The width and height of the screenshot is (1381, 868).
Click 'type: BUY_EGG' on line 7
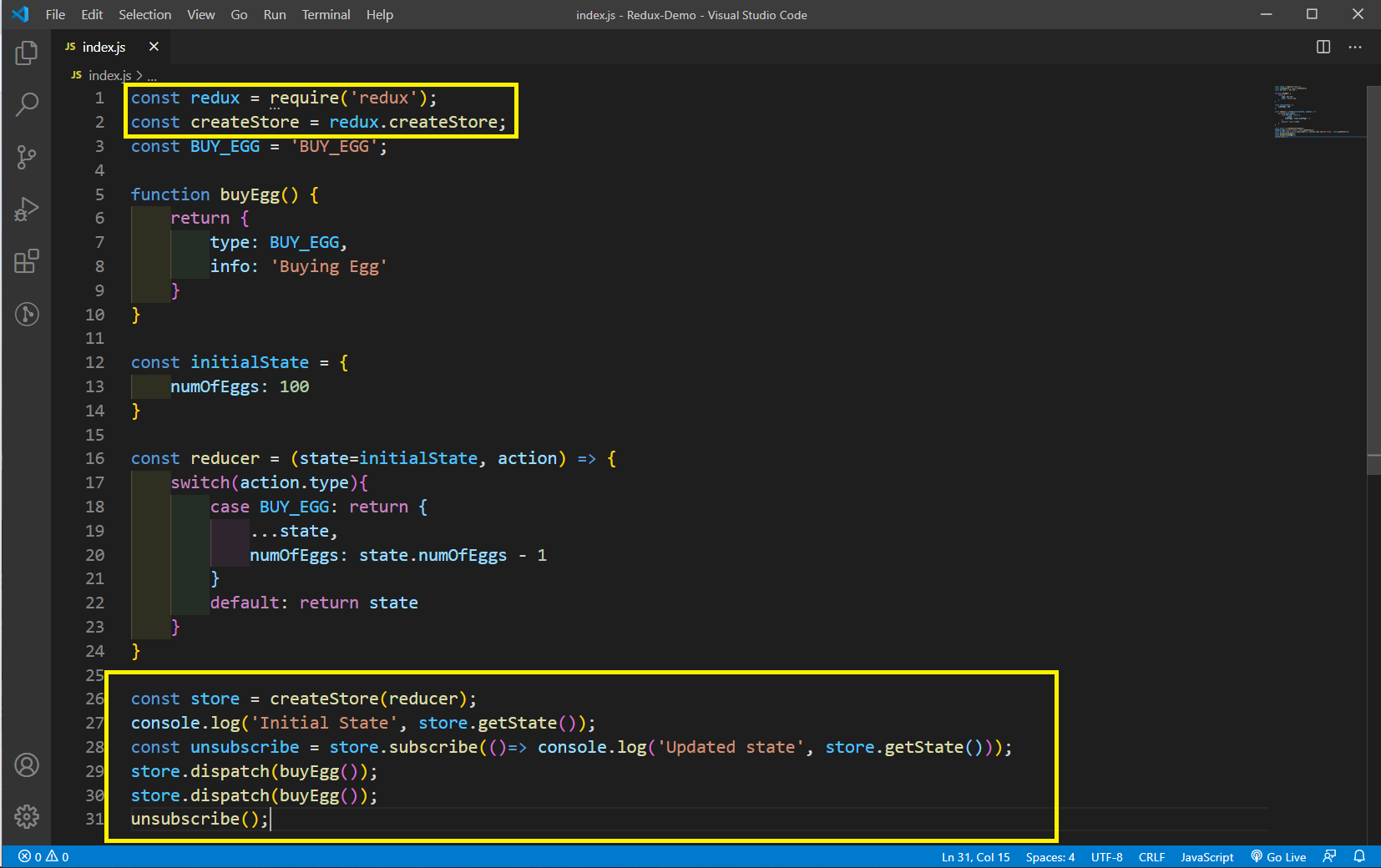click(275, 242)
